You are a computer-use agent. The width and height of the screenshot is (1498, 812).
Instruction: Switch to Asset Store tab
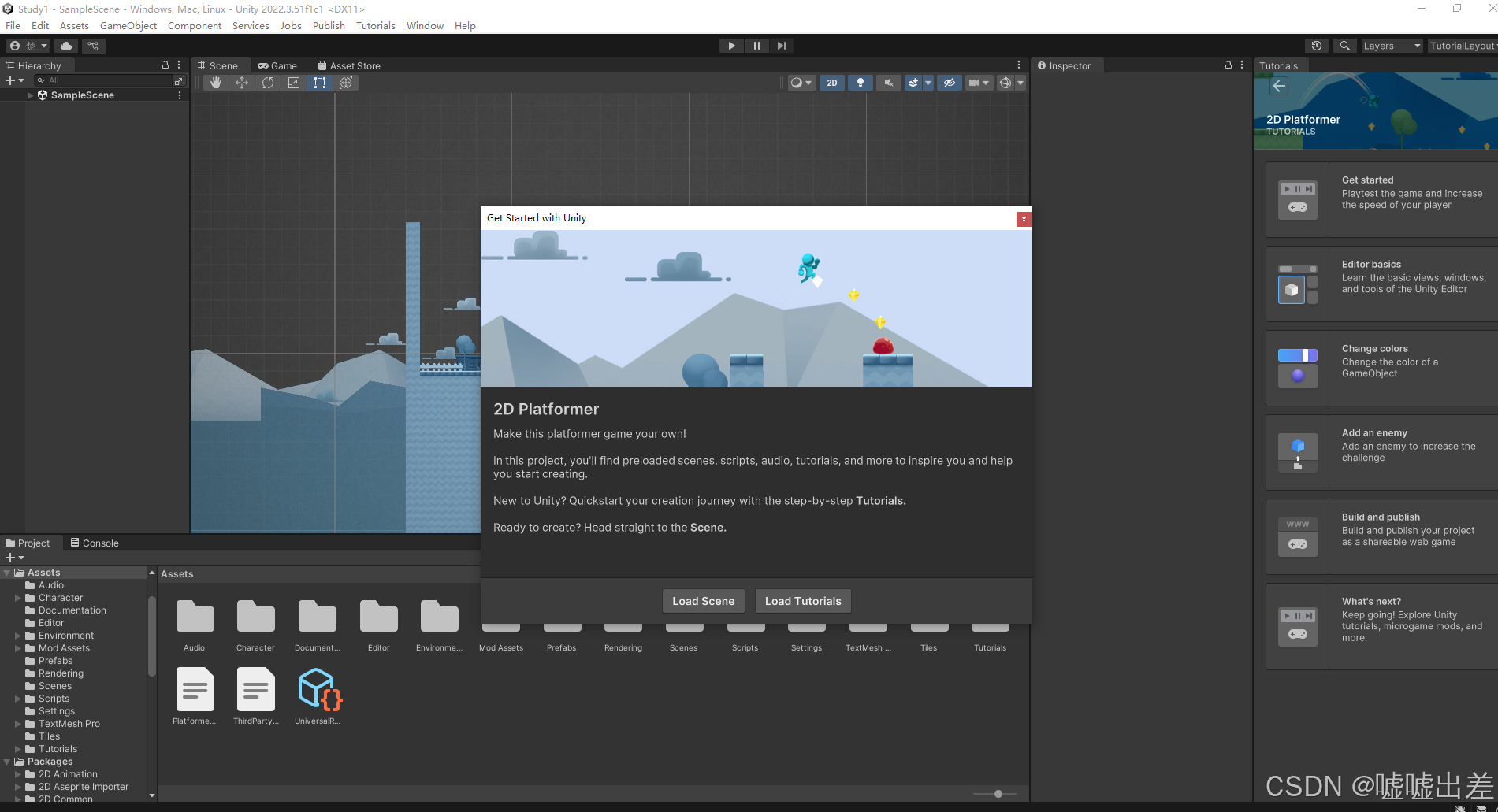tap(349, 65)
